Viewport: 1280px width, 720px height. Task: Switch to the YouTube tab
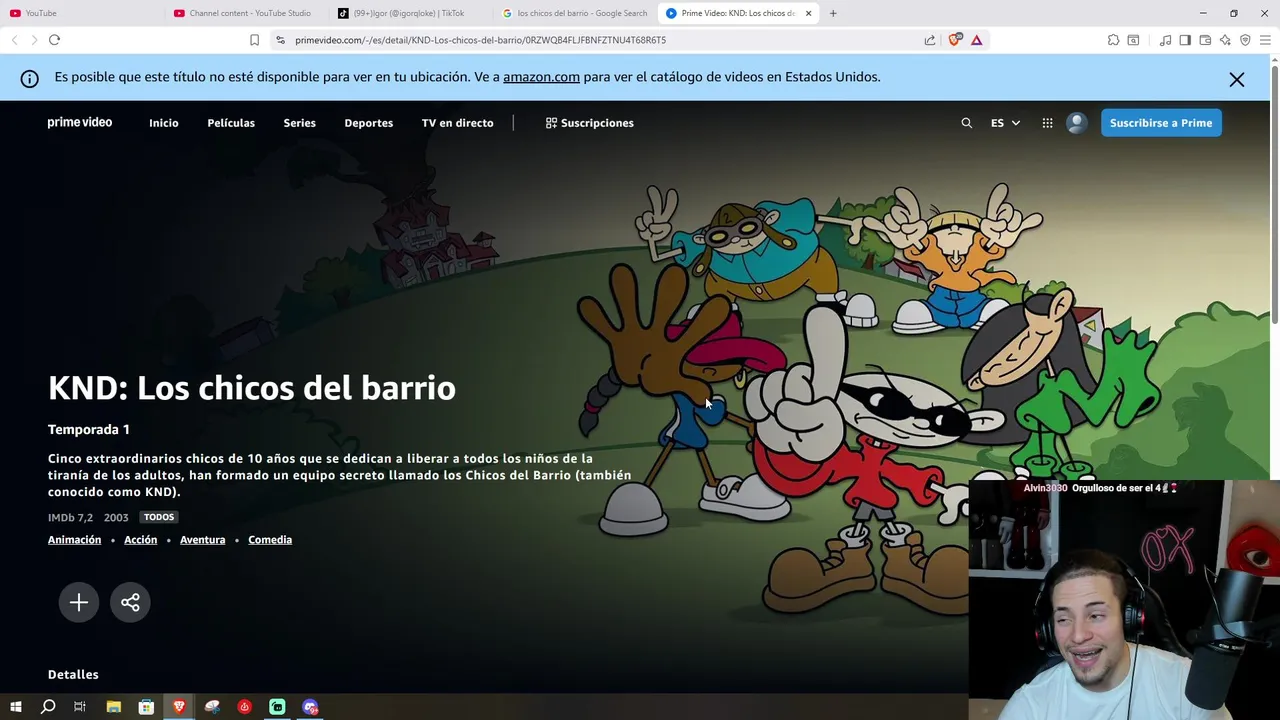(x=80, y=13)
